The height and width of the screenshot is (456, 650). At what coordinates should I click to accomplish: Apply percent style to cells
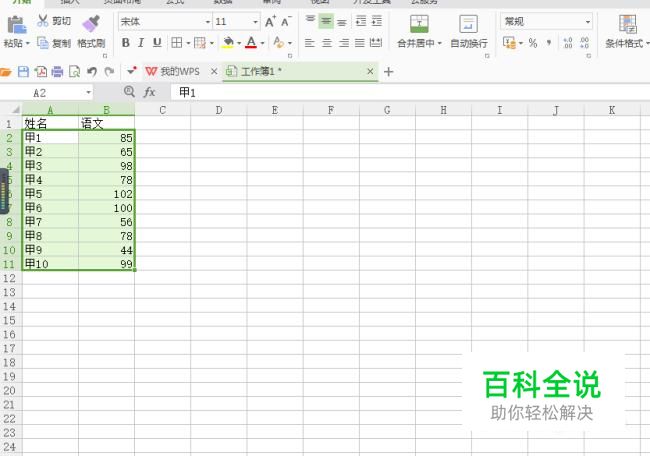click(533, 43)
